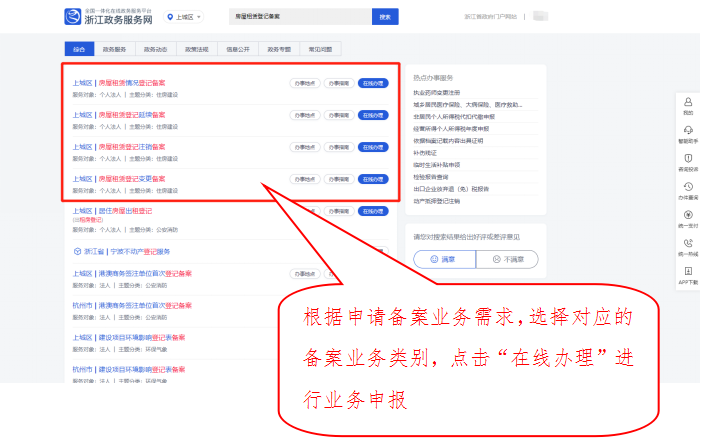701x438 pixels.
Task: Click 满意 feedback button
Action: (444, 259)
